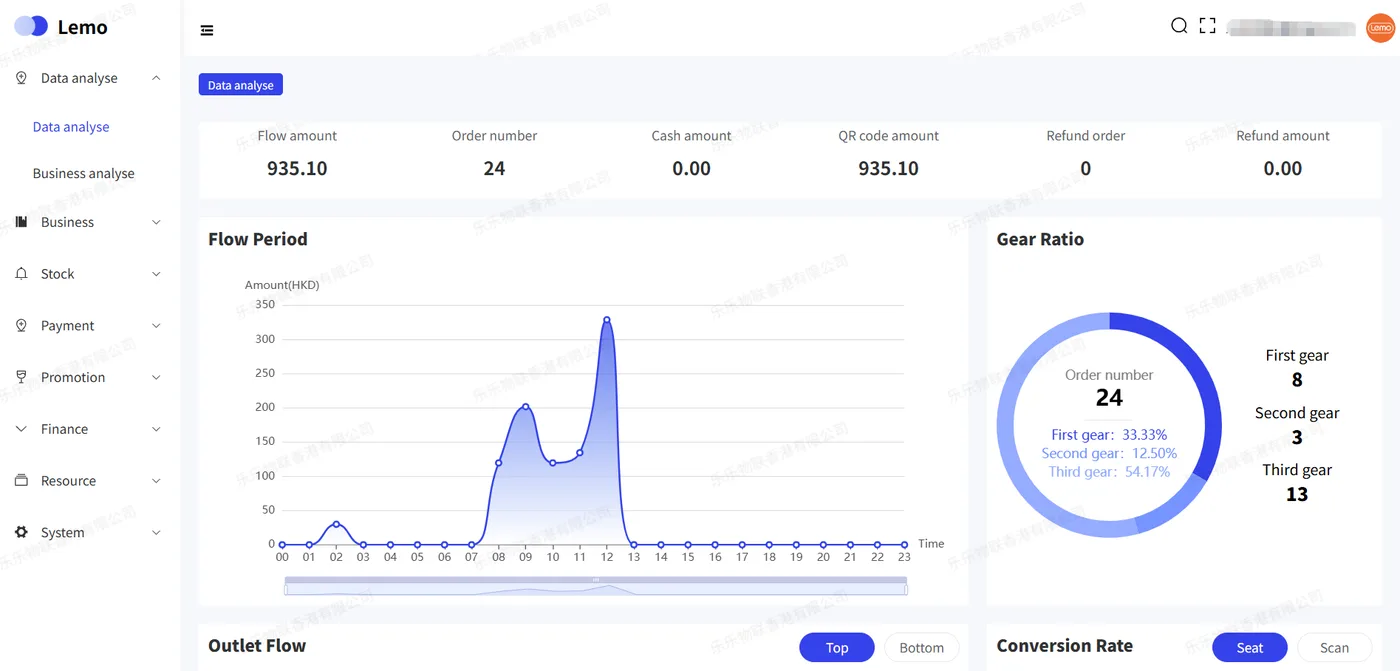Viewport: 1400px width, 671px height.
Task: Click the Lemo brand name text
Action: pyautogui.click(x=82, y=27)
